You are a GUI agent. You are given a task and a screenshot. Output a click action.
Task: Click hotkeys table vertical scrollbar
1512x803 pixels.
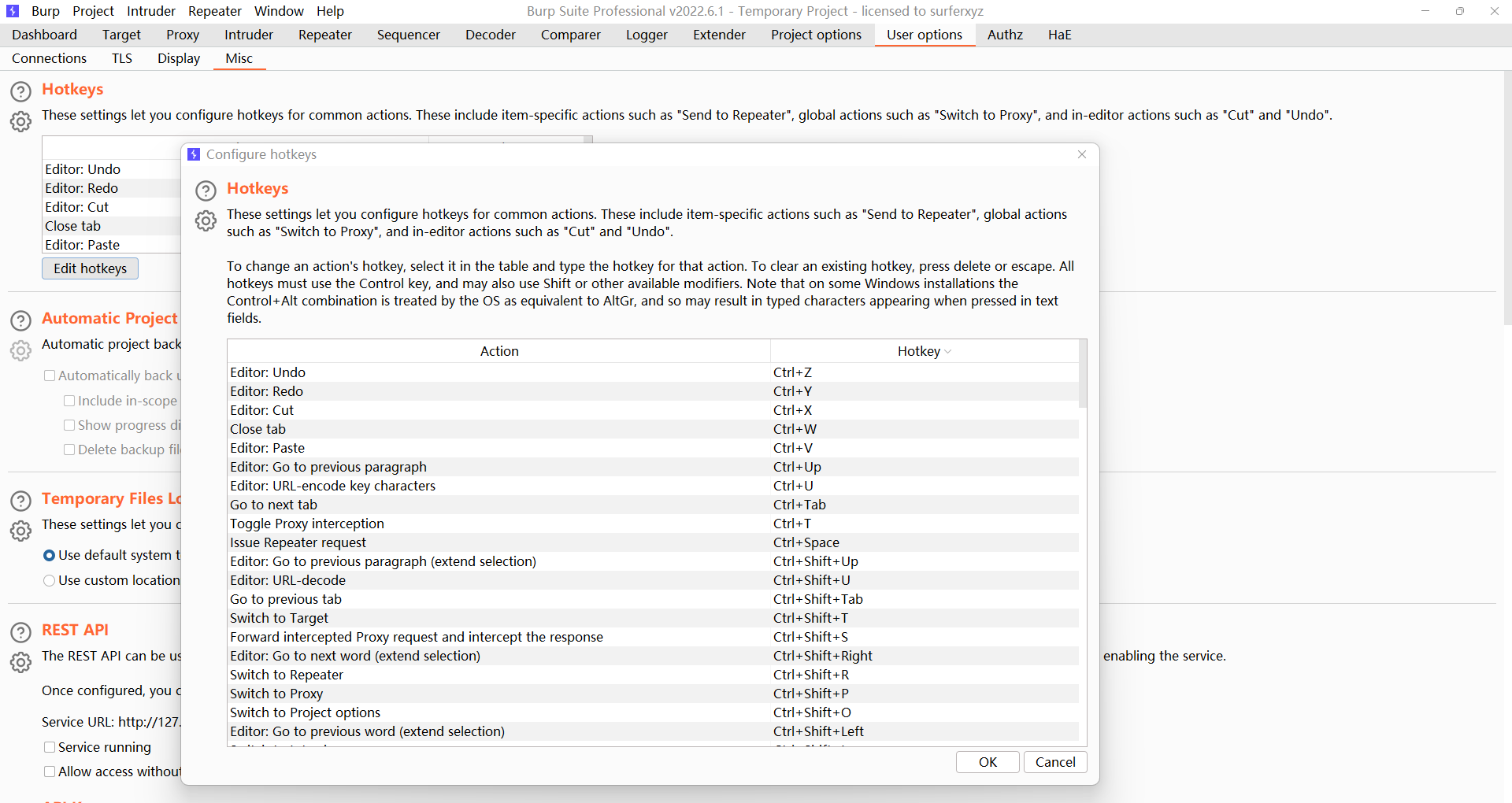(x=1083, y=374)
